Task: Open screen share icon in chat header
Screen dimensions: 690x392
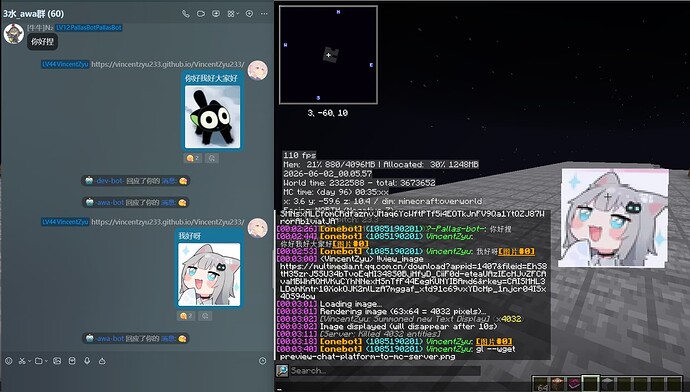Action: tap(216, 14)
